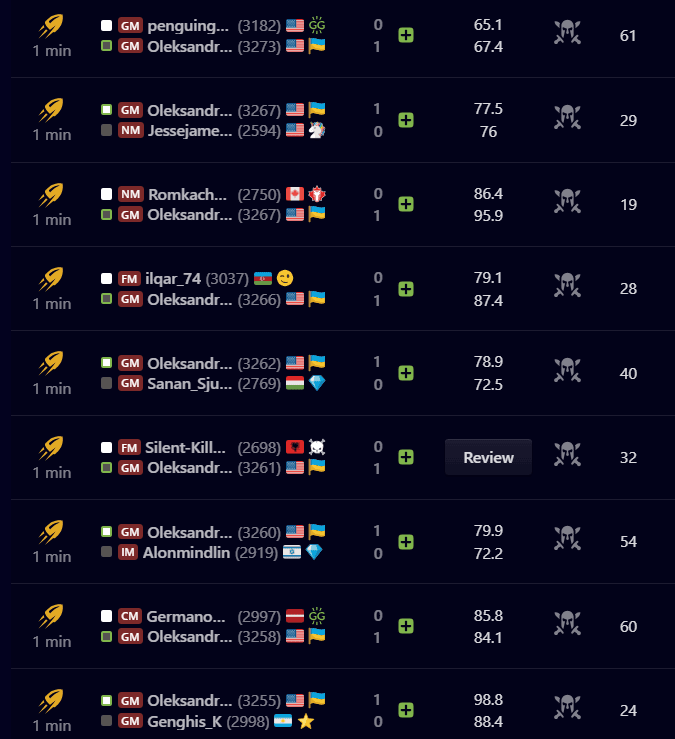
Task: Click the green plus result icon in the Alonmindlin game
Action: [x=406, y=541]
